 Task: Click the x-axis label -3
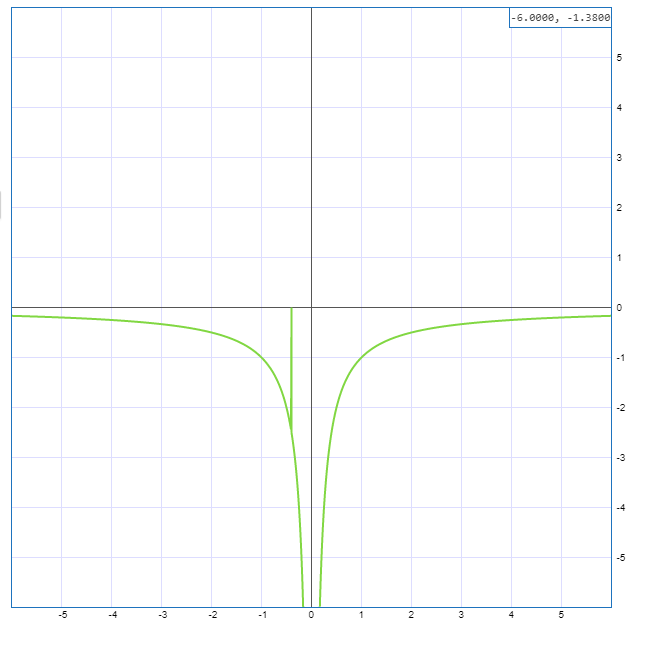162,614
